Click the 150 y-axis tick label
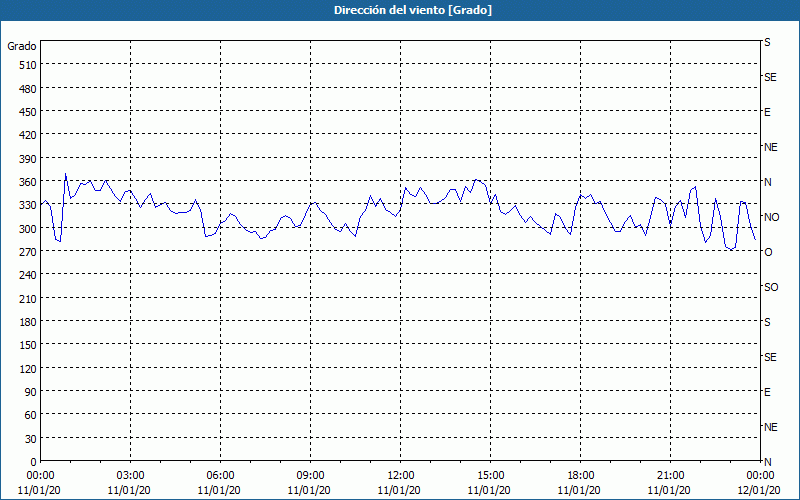The width and height of the screenshot is (800, 500). (x=28, y=345)
